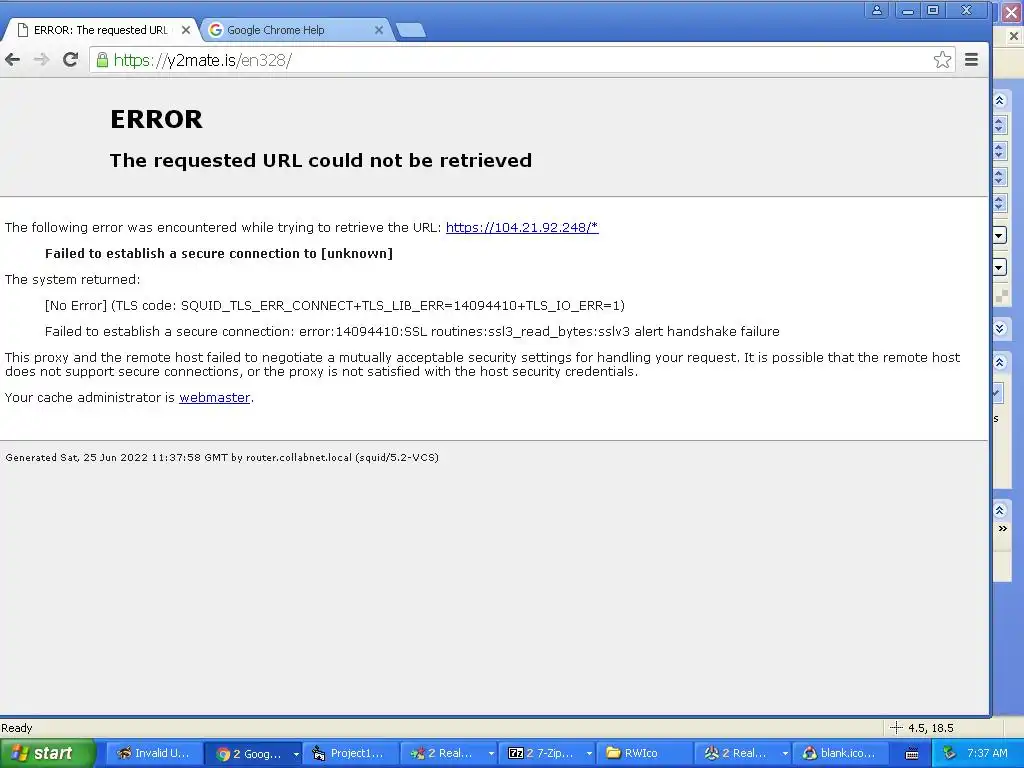Toggle the checked checkbox in background side panel
This screenshot has height=768, width=1024.
pos(997,393)
